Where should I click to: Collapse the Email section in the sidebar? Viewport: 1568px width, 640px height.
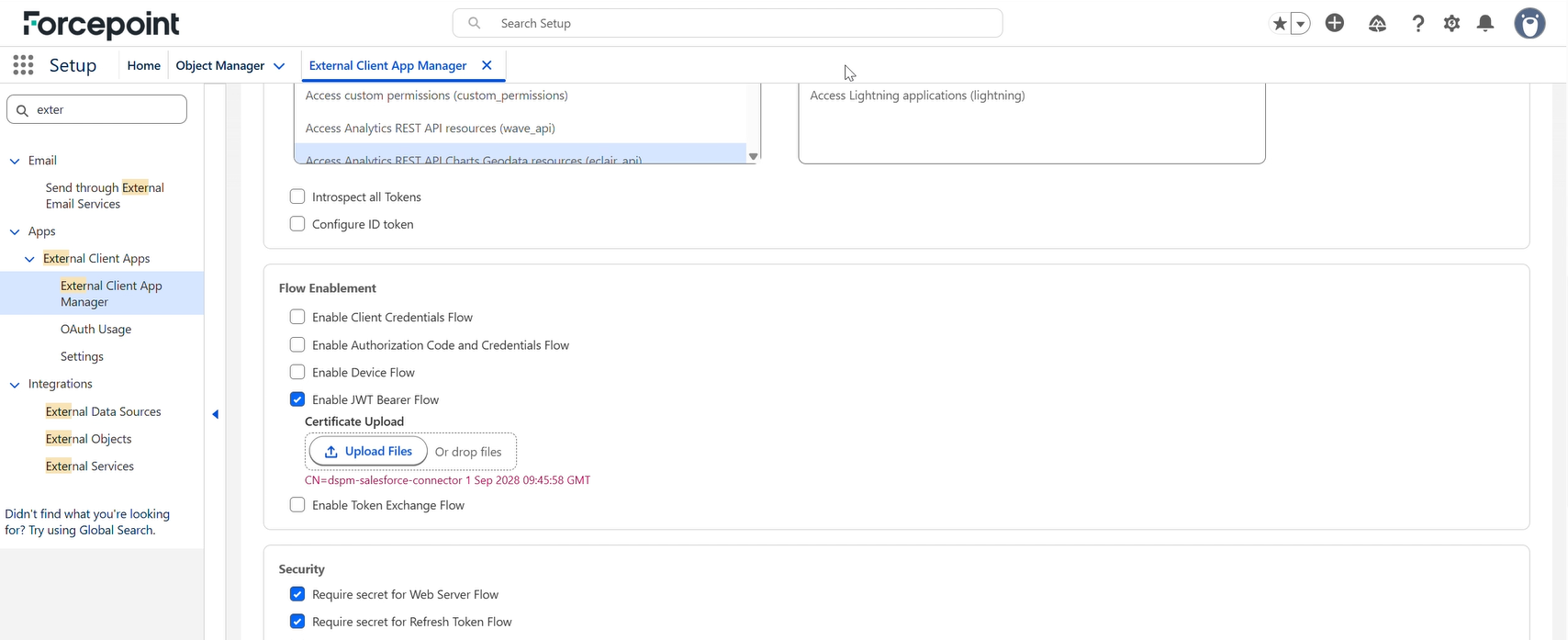click(x=15, y=161)
